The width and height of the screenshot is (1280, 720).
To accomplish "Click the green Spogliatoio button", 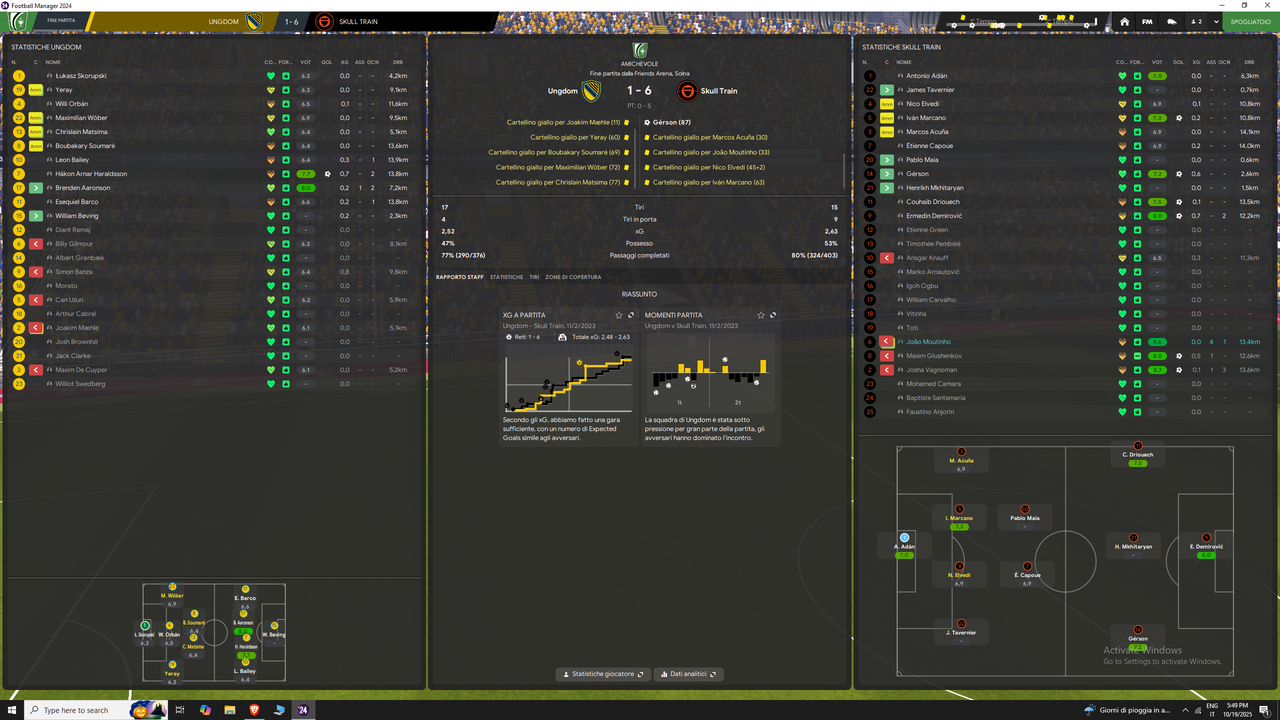I will click(1250, 21).
